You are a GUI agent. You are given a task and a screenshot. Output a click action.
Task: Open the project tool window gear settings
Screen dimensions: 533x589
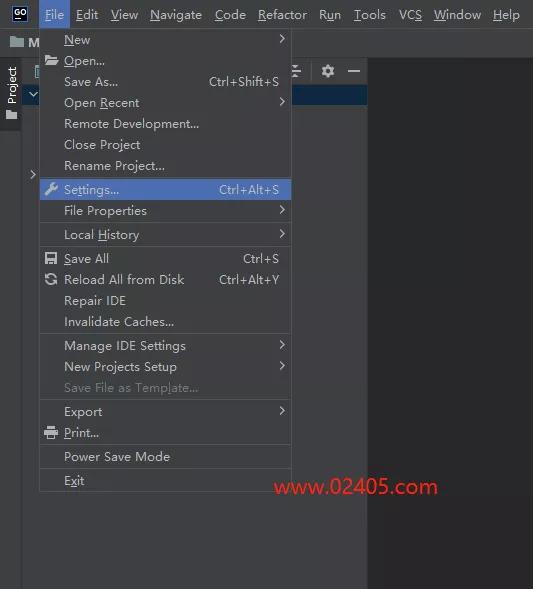328,71
